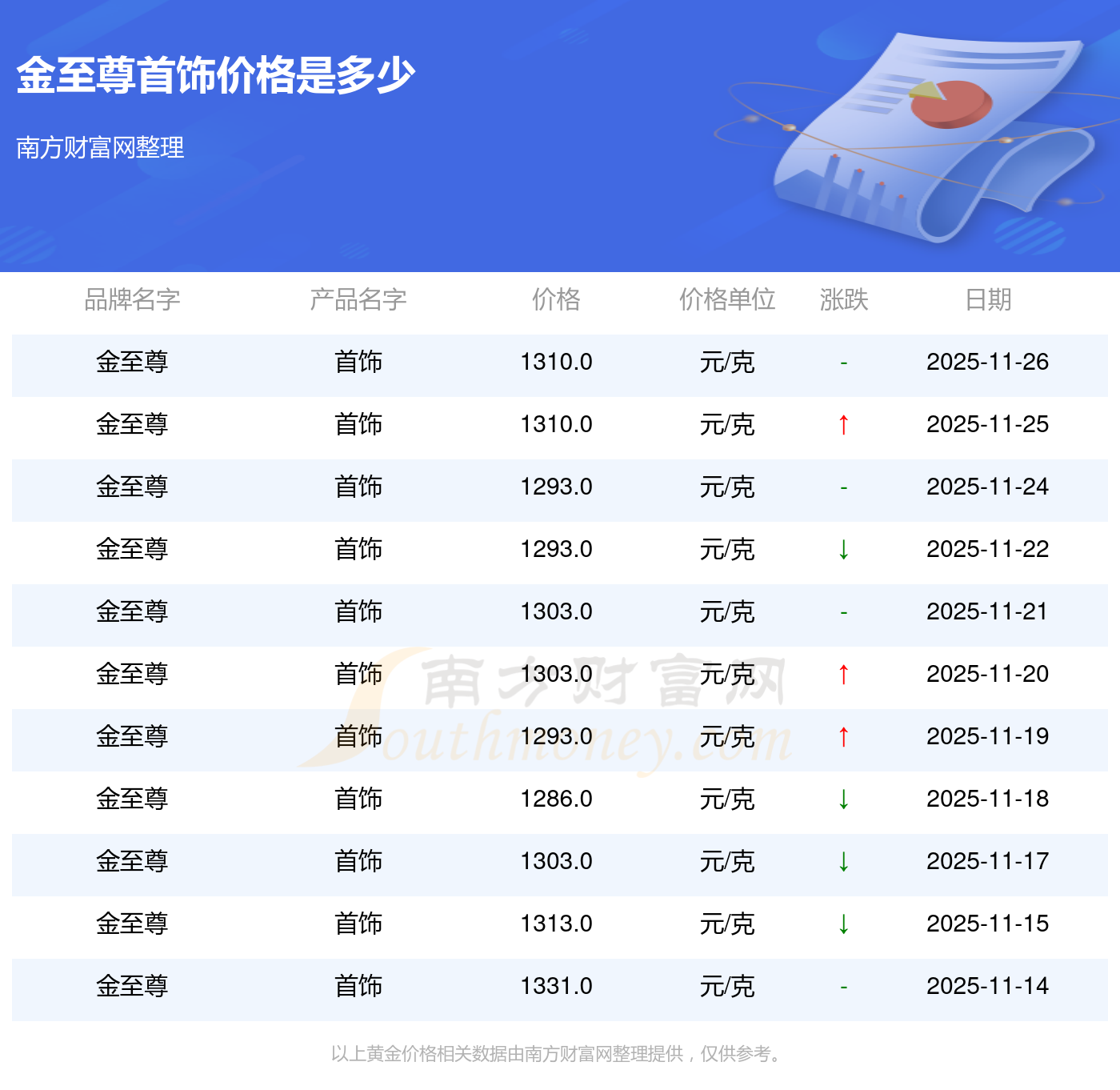This screenshot has height=1090, width=1120.
Task: Select the 2025-11-14 date cell
Action: click(x=987, y=986)
